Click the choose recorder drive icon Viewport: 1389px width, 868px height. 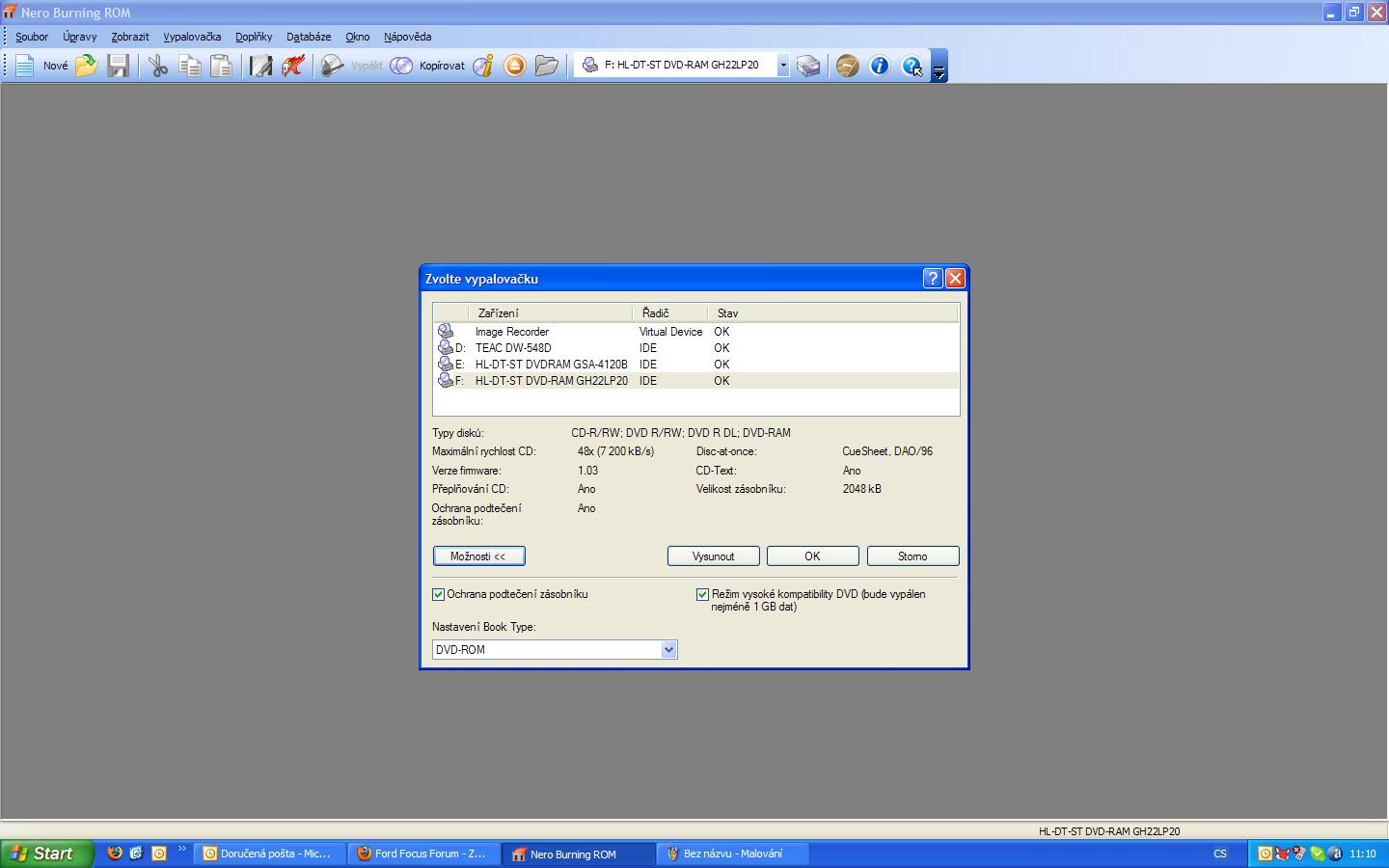(x=808, y=66)
